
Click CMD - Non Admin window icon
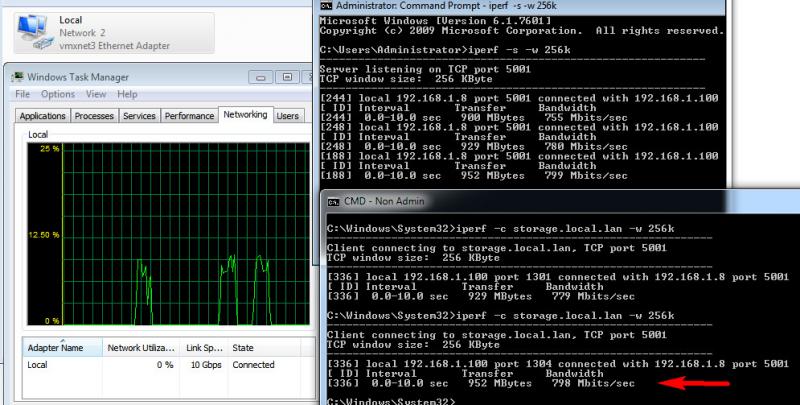pos(333,201)
